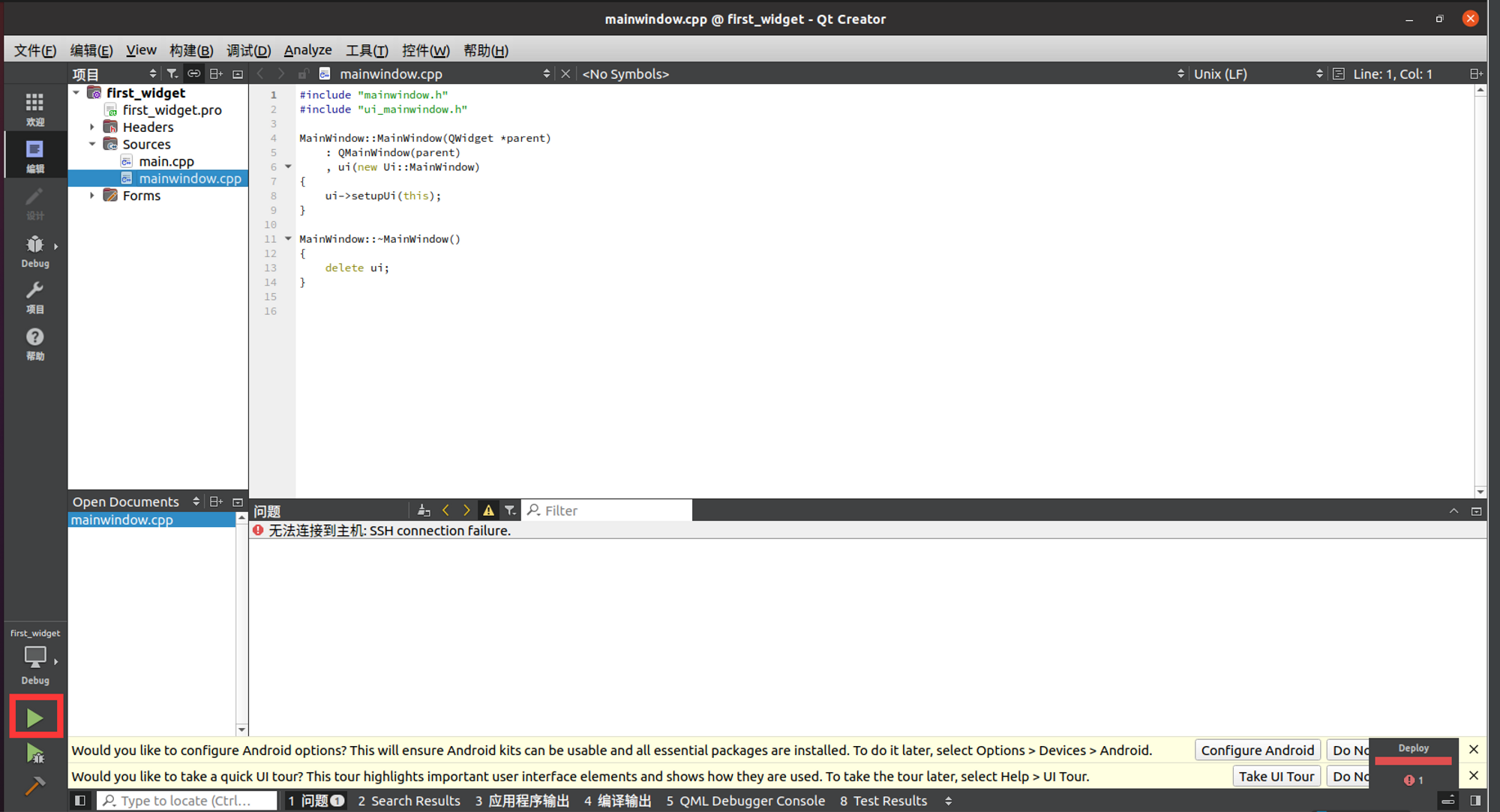
Task: Split the Open Documents panel
Action: (x=216, y=502)
